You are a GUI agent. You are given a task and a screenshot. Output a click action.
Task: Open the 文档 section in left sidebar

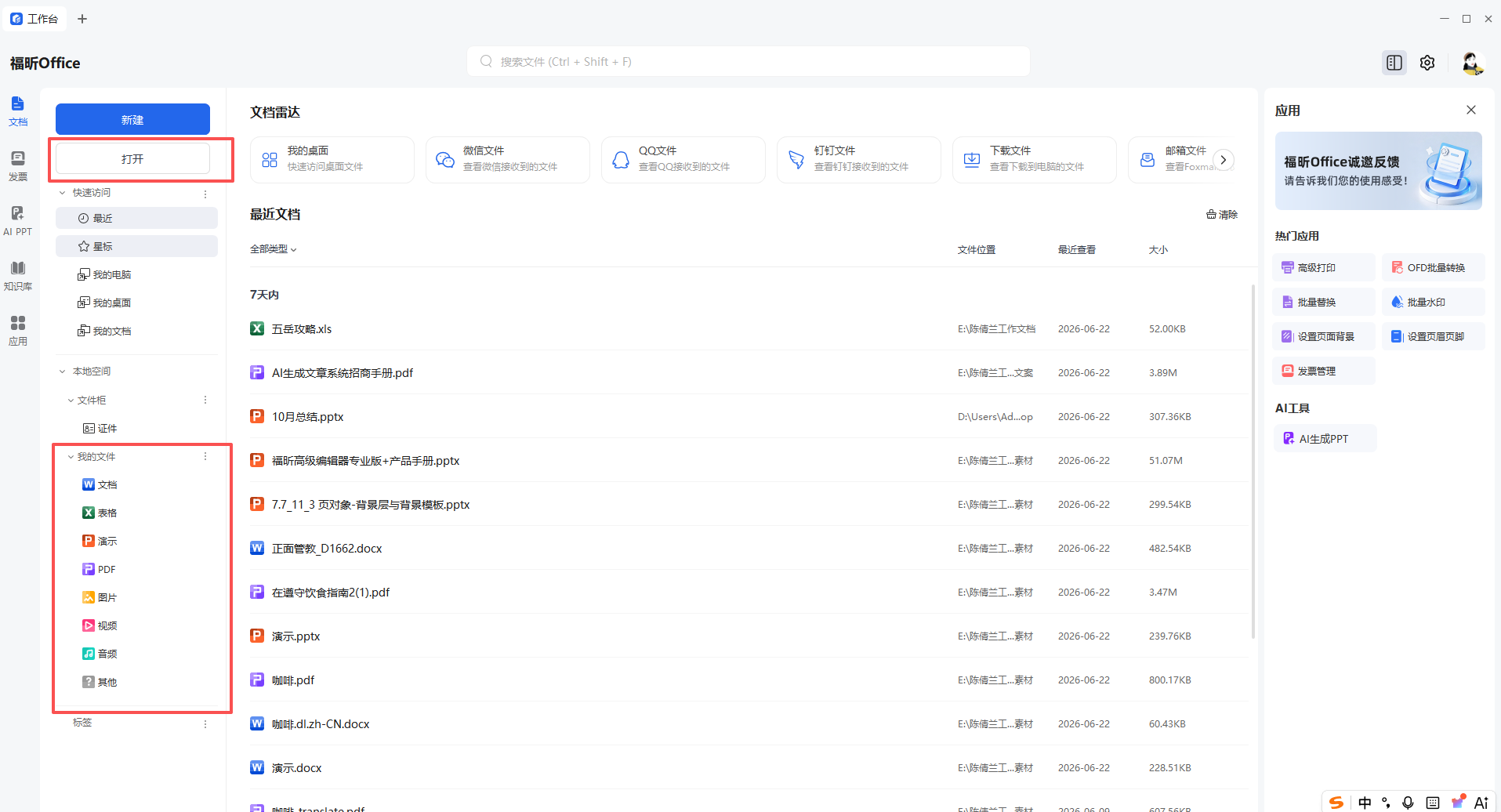coord(18,111)
